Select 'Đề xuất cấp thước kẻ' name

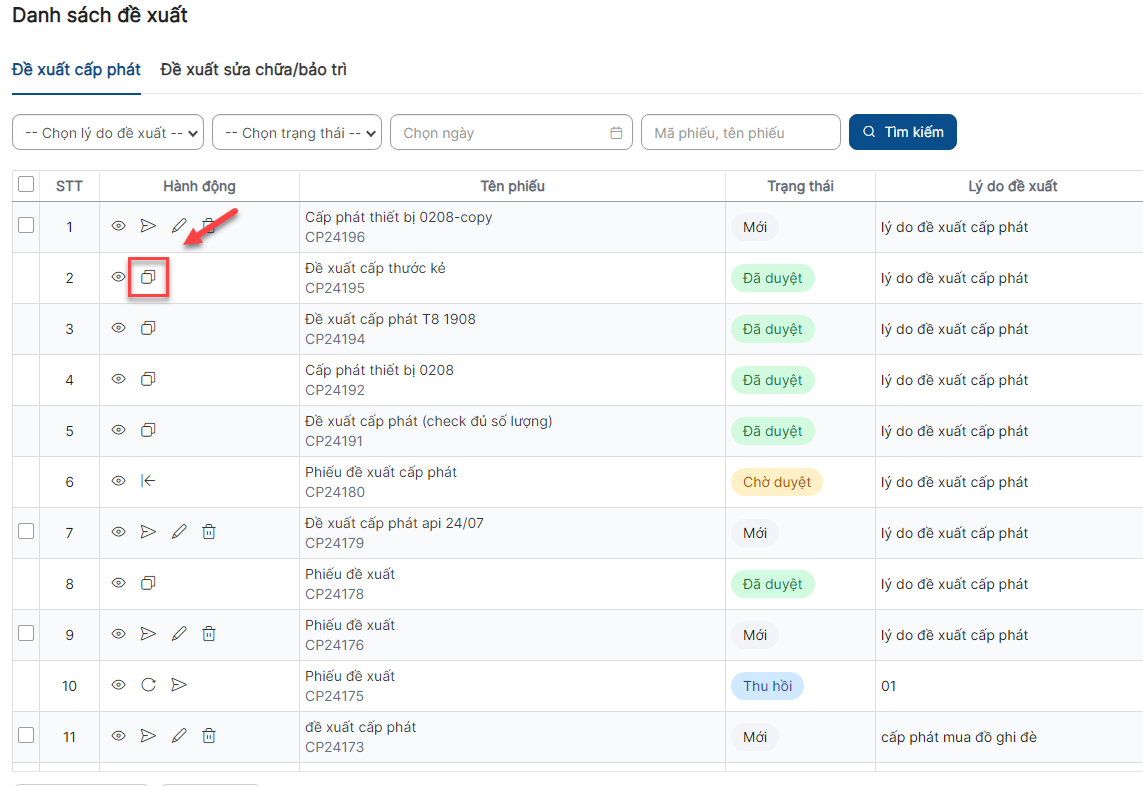[x=375, y=268]
